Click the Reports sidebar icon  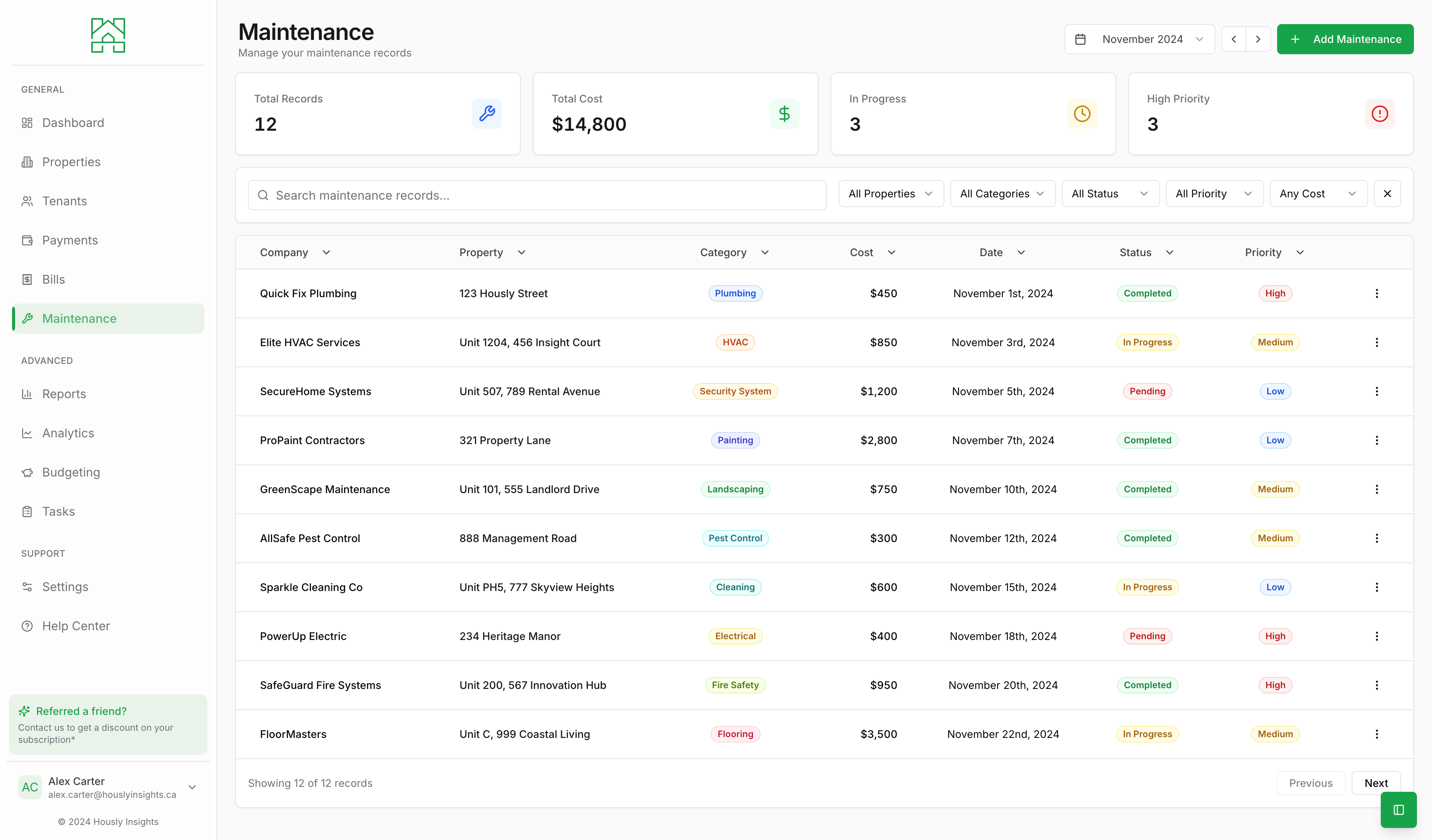click(x=27, y=393)
